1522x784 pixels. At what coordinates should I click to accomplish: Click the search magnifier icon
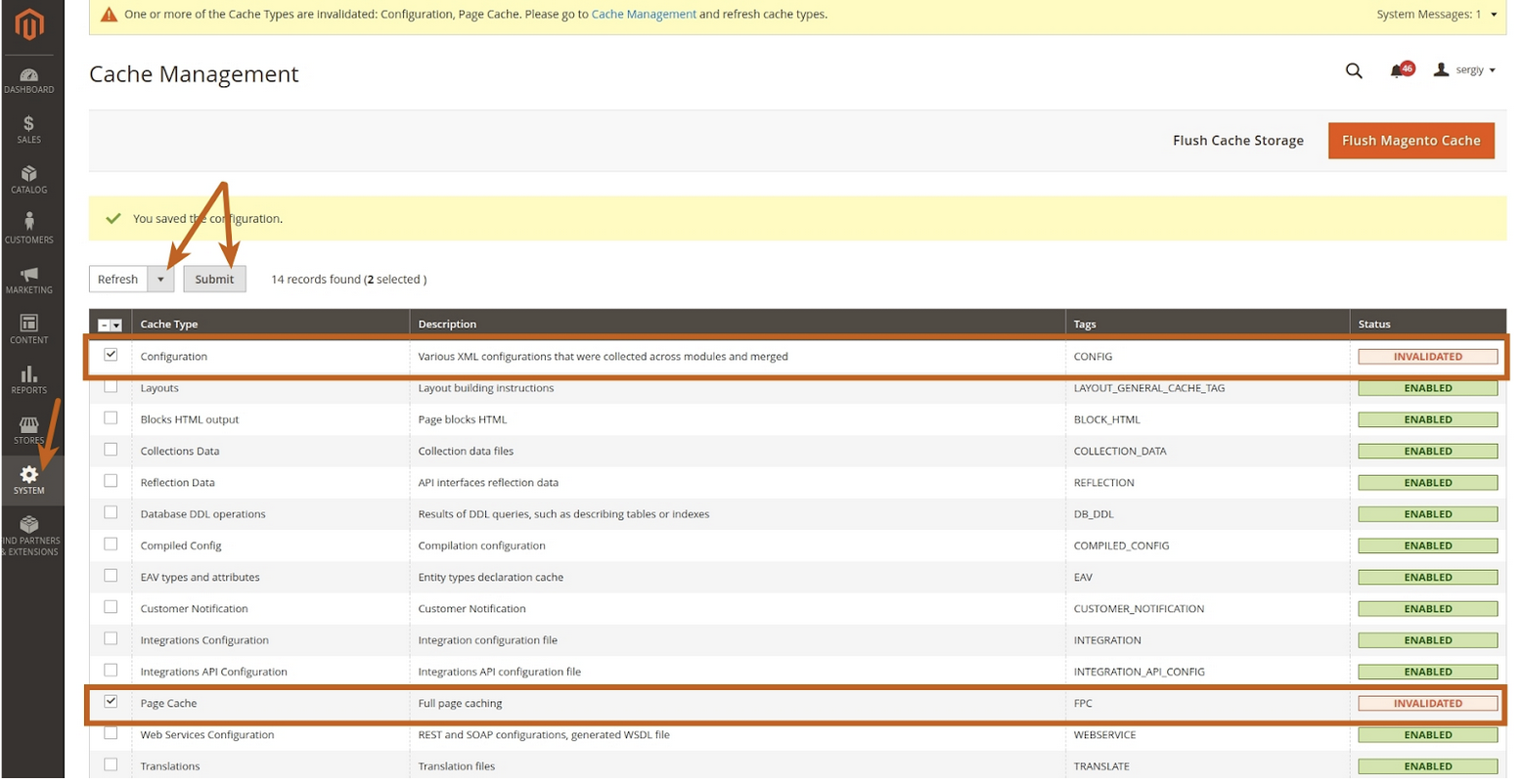pyautogui.click(x=1354, y=70)
